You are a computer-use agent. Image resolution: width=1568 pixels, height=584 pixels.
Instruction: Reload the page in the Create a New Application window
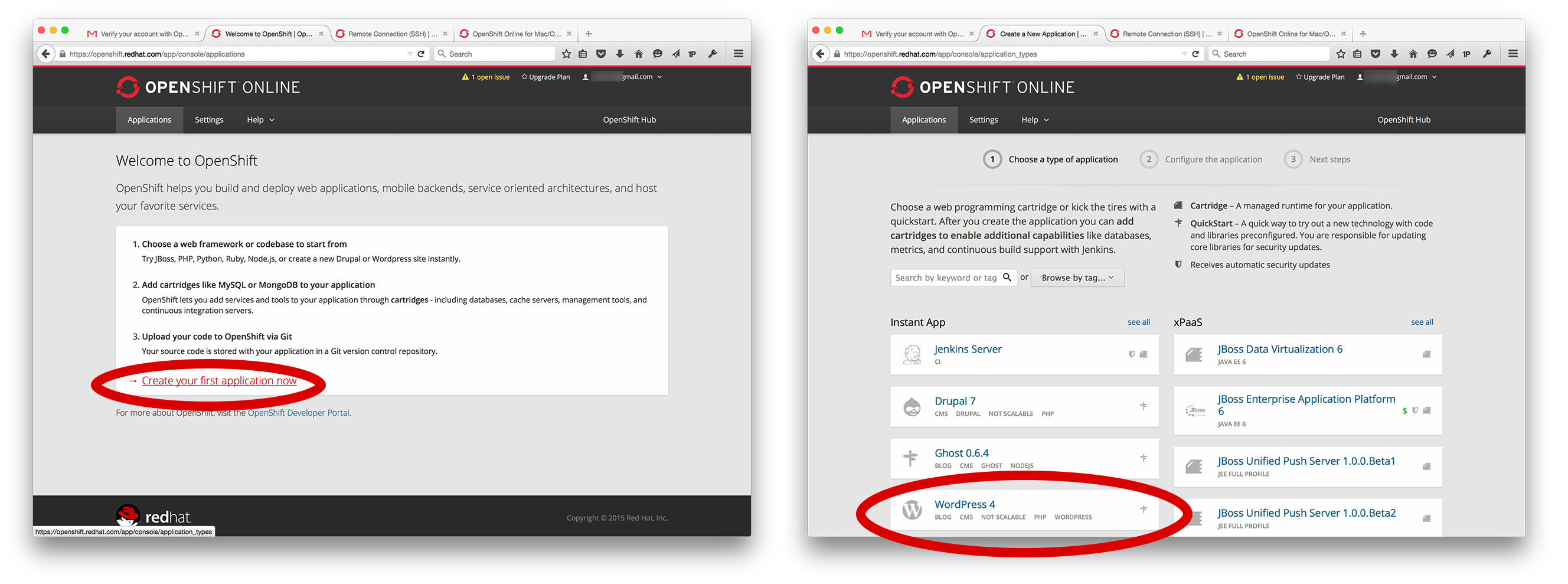1195,54
